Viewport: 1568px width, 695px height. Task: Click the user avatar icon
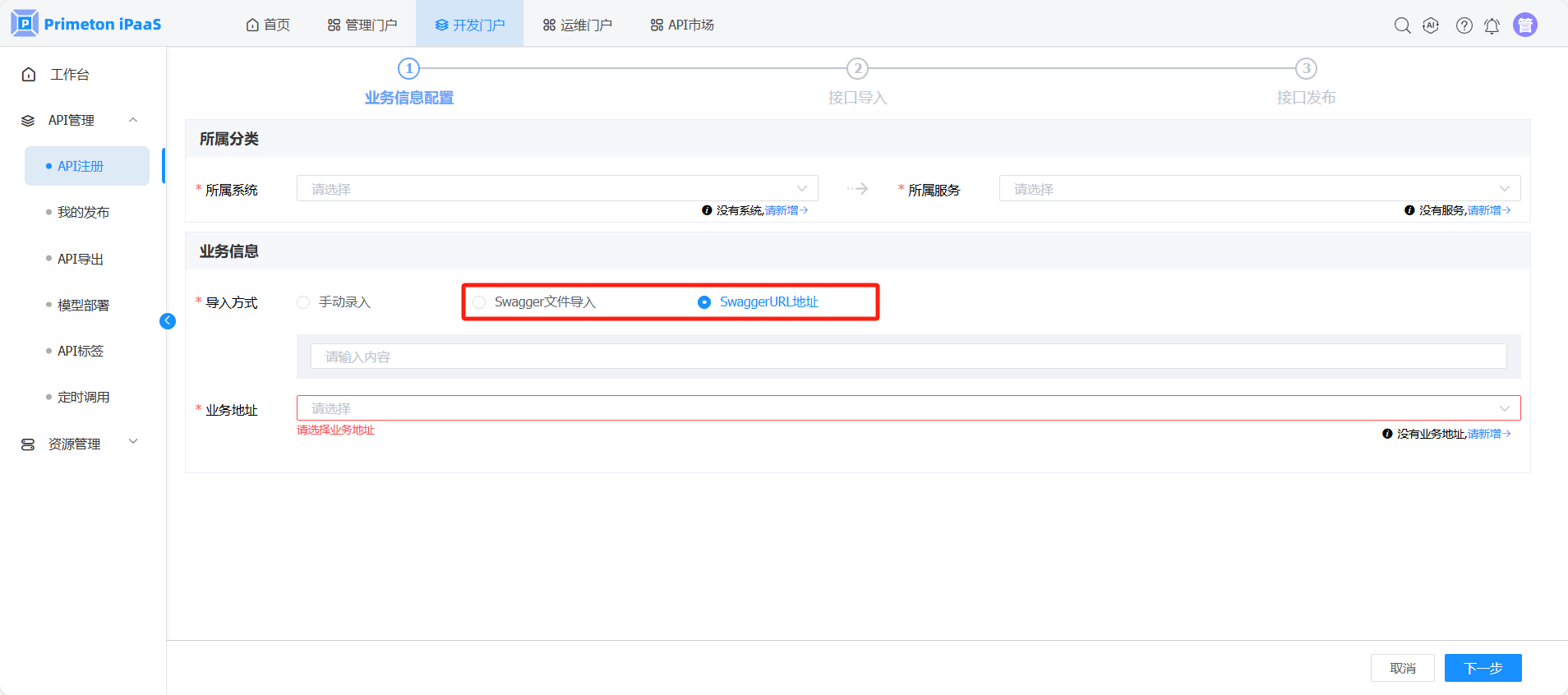tap(1524, 25)
